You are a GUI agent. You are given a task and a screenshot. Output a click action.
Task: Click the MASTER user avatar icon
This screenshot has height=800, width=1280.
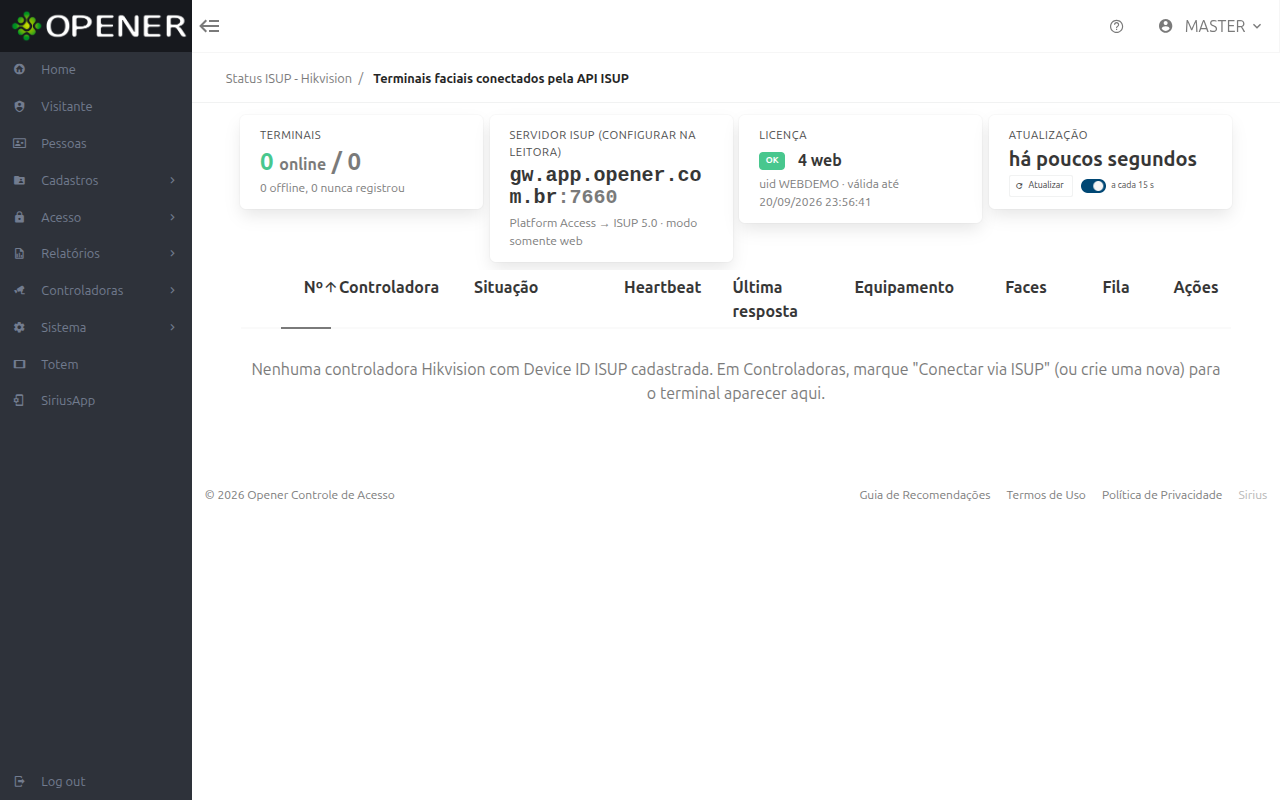(1165, 26)
